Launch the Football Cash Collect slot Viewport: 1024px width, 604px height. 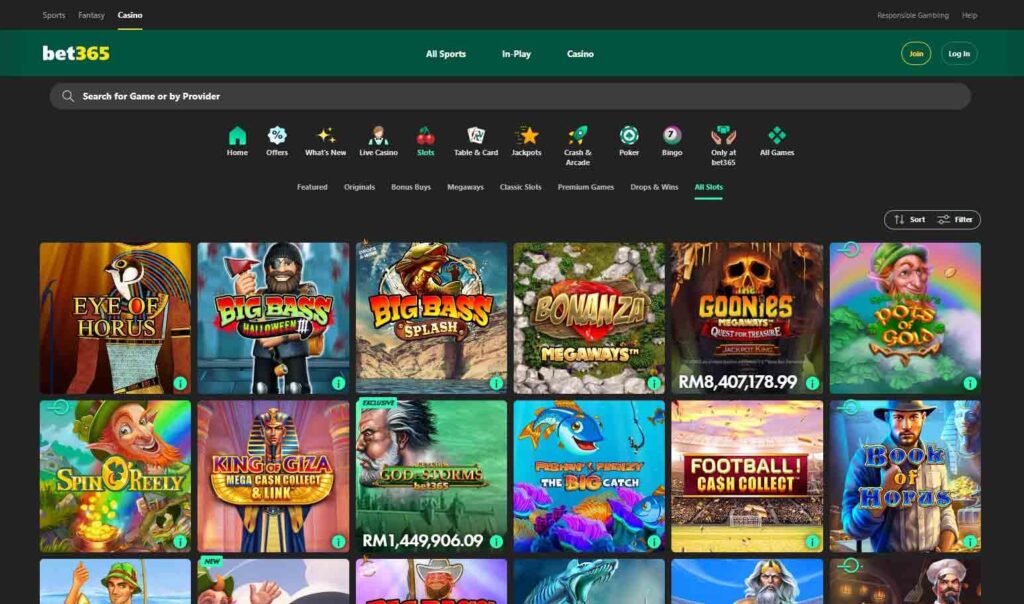tap(747, 476)
